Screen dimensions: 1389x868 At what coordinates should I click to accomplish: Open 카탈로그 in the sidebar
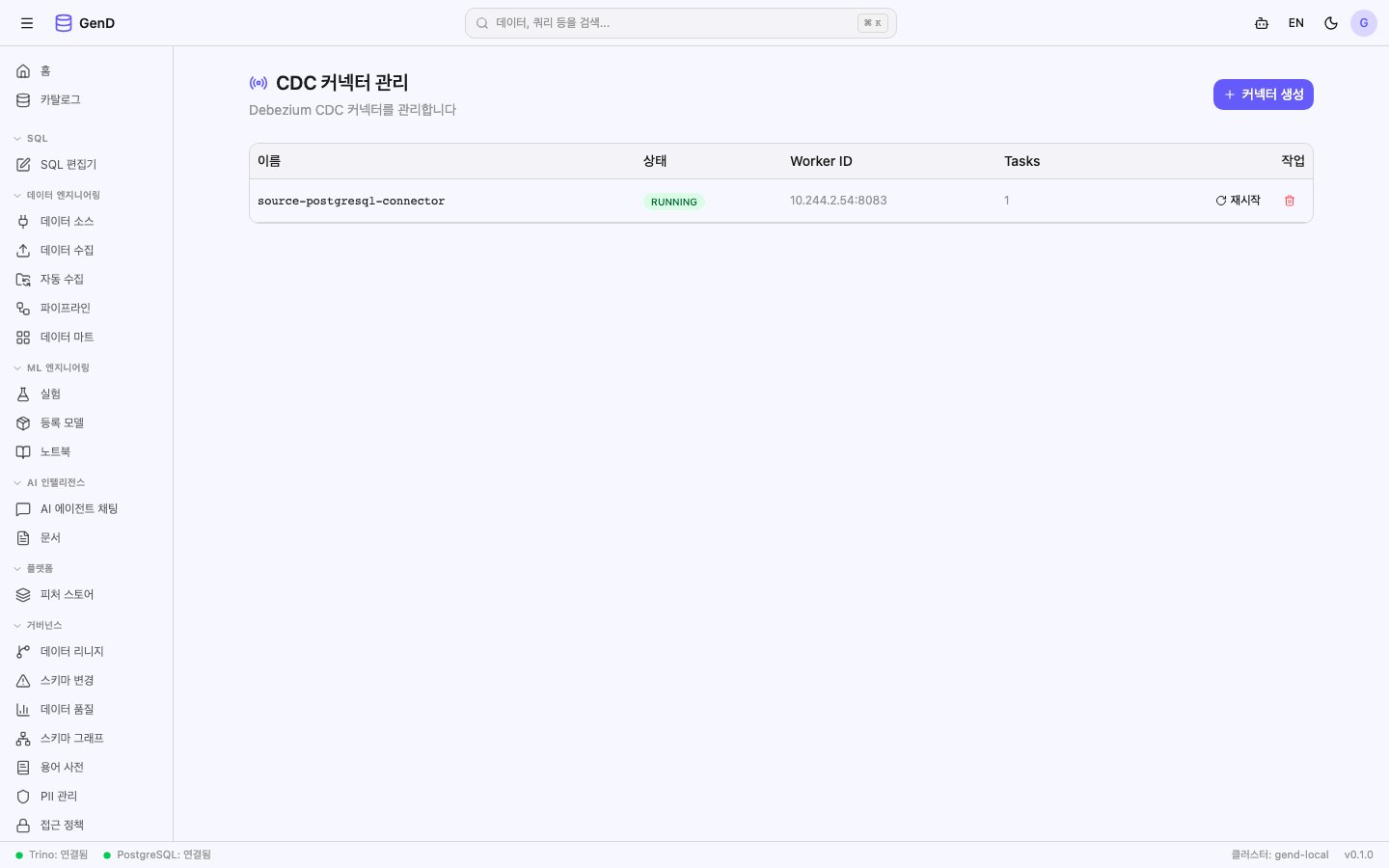click(87, 100)
